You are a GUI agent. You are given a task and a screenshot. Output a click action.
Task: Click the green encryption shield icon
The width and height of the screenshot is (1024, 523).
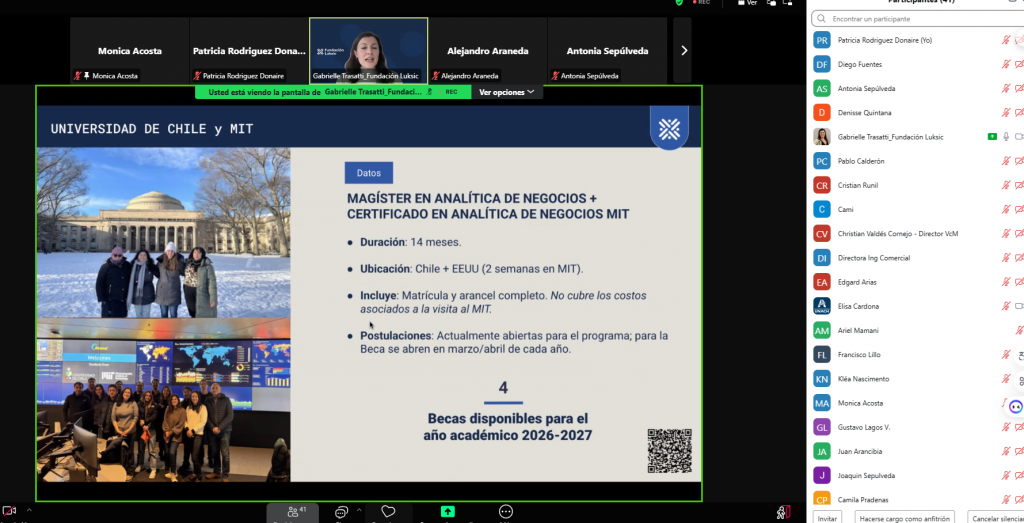(680, 3)
